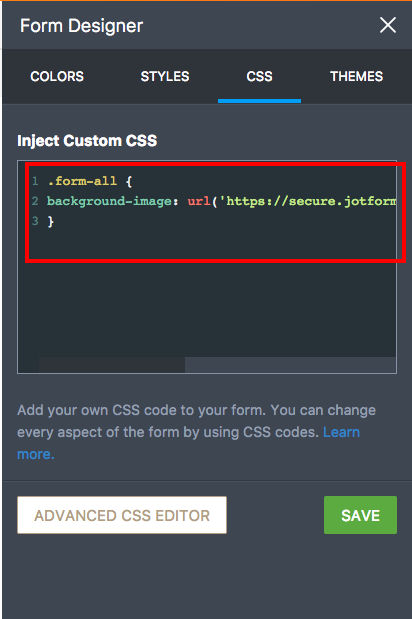Place cursor after the closing brace on line 3
412x619 pixels.
click(55, 221)
